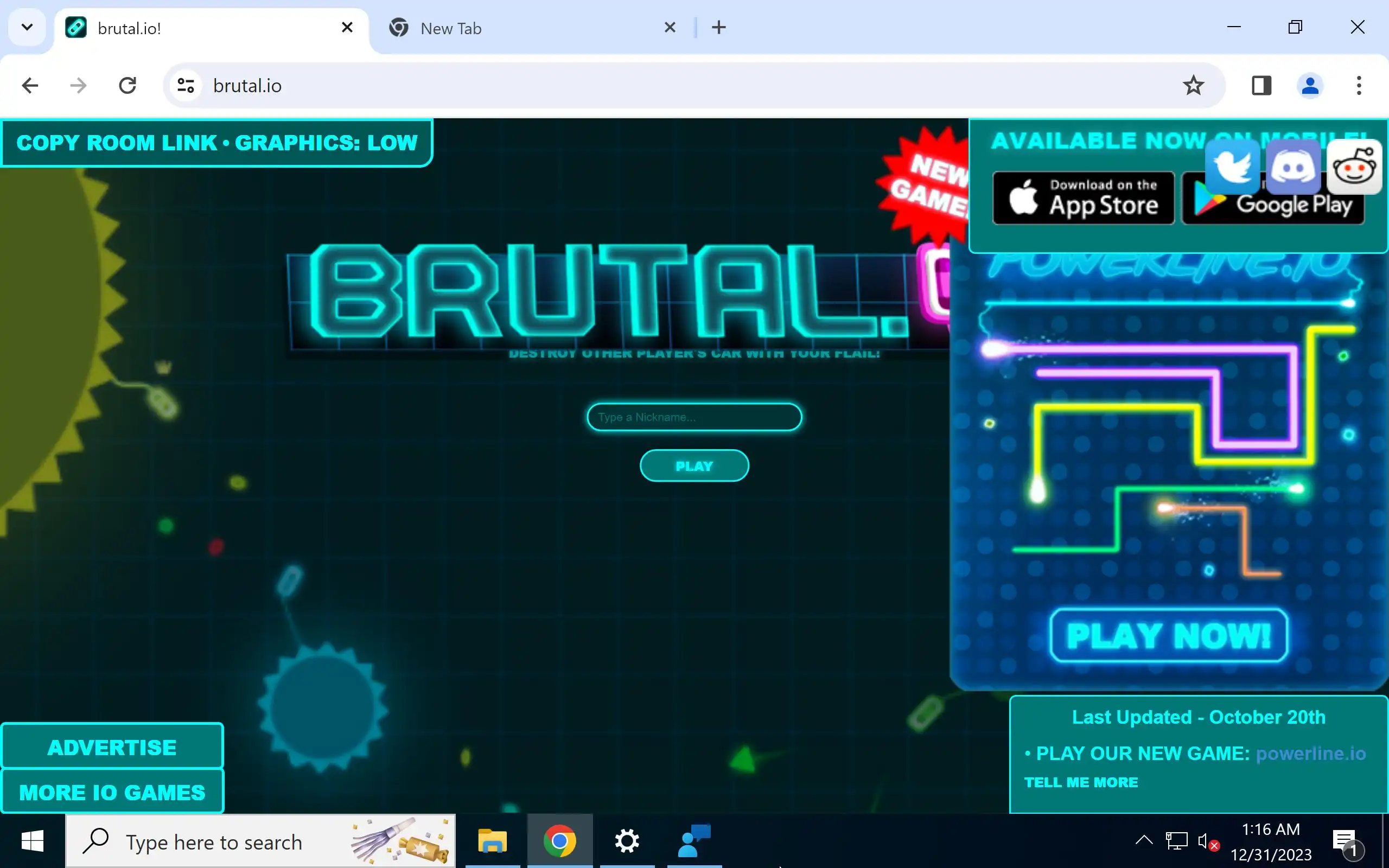Open a new browser tab
Viewport: 1389px width, 868px height.
coord(718,27)
